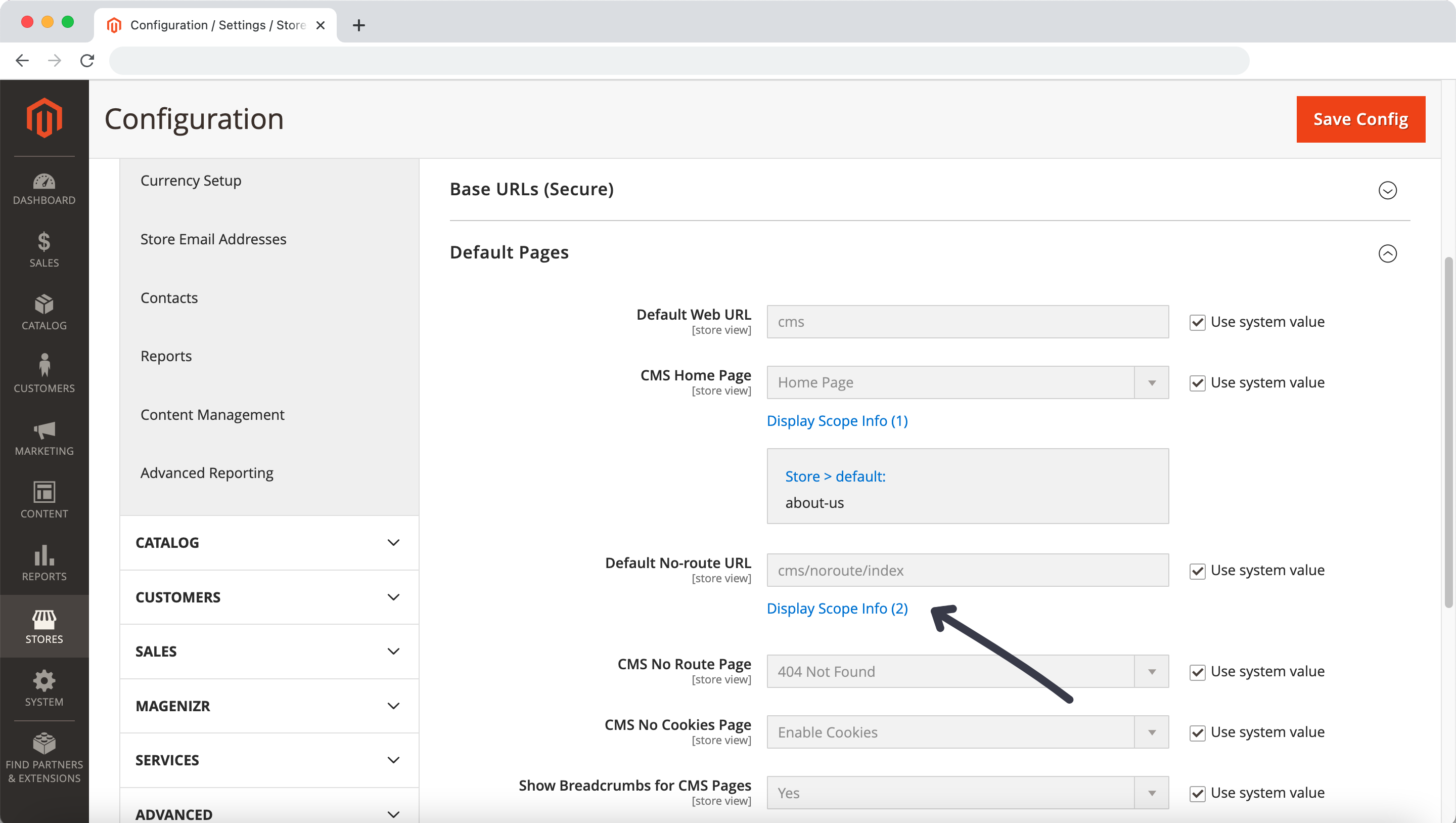Open the Content sidebar icon
The image size is (1456, 823).
click(44, 499)
